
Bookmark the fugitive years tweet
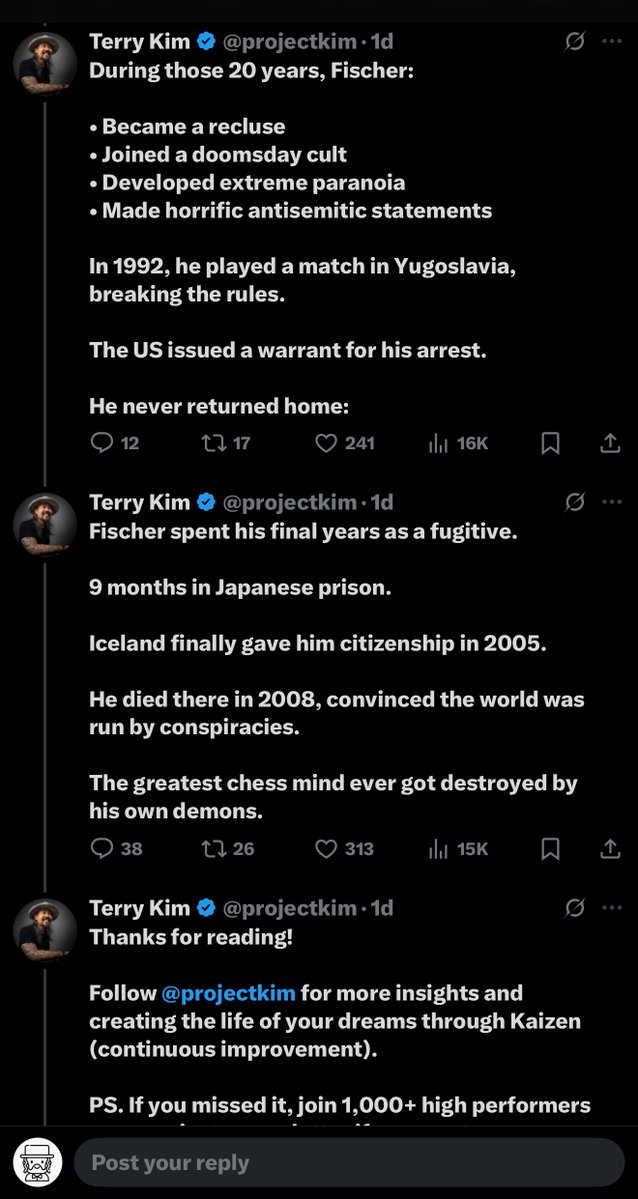(x=550, y=849)
